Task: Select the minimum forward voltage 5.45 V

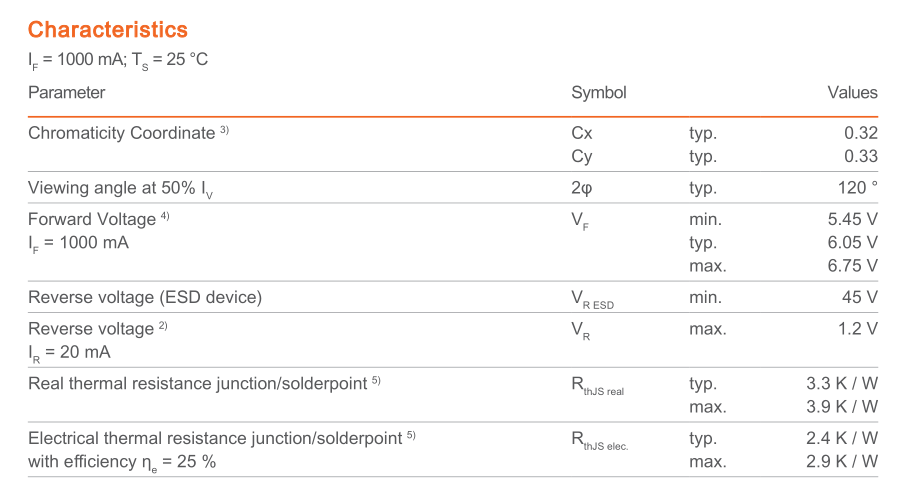Action: 852,219
